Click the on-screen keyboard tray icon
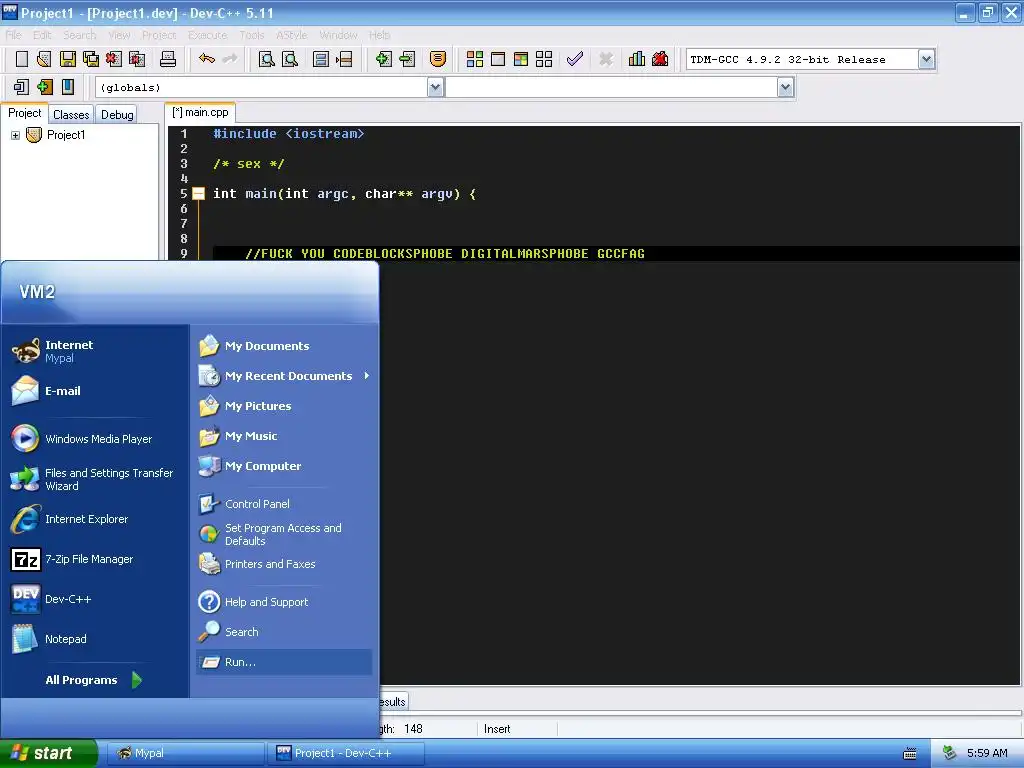Viewport: 1024px width, 768px height. (910, 754)
